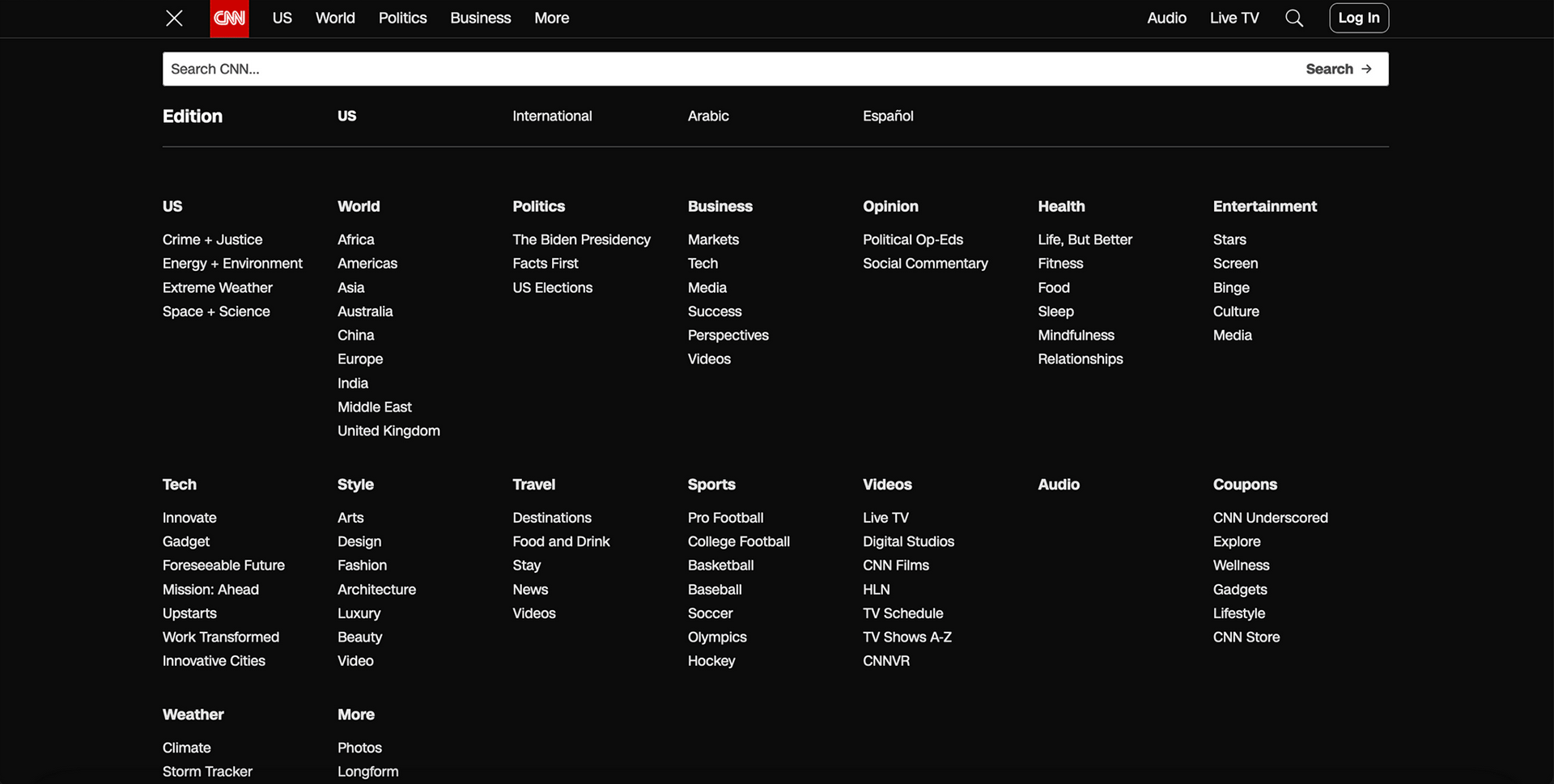Go to US Elections
The width and height of the screenshot is (1554, 784).
click(552, 287)
